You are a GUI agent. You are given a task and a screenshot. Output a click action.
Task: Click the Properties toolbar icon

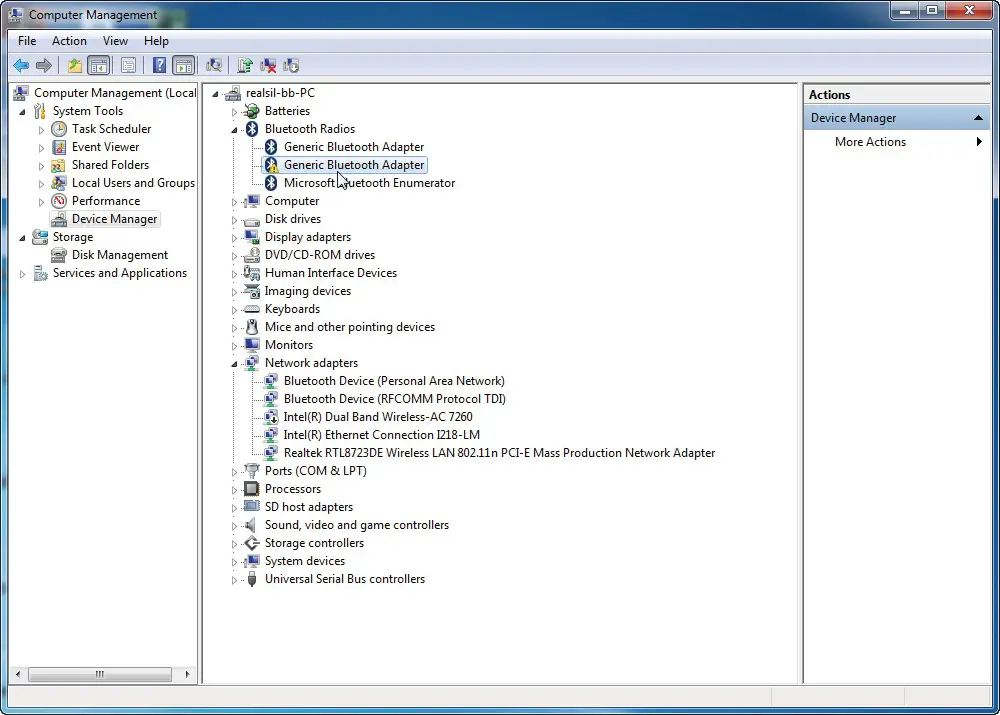[128, 66]
